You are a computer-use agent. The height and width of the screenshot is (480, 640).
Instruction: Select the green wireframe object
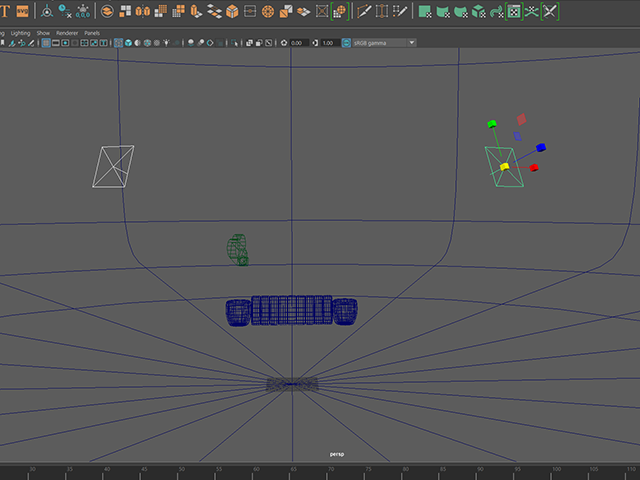coord(238,250)
